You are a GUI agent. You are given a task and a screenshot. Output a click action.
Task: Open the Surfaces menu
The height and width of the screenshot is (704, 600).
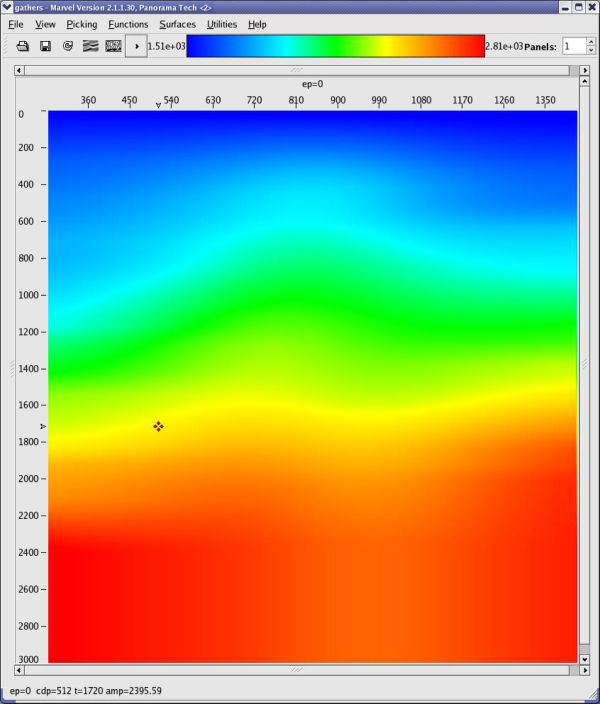tap(177, 24)
